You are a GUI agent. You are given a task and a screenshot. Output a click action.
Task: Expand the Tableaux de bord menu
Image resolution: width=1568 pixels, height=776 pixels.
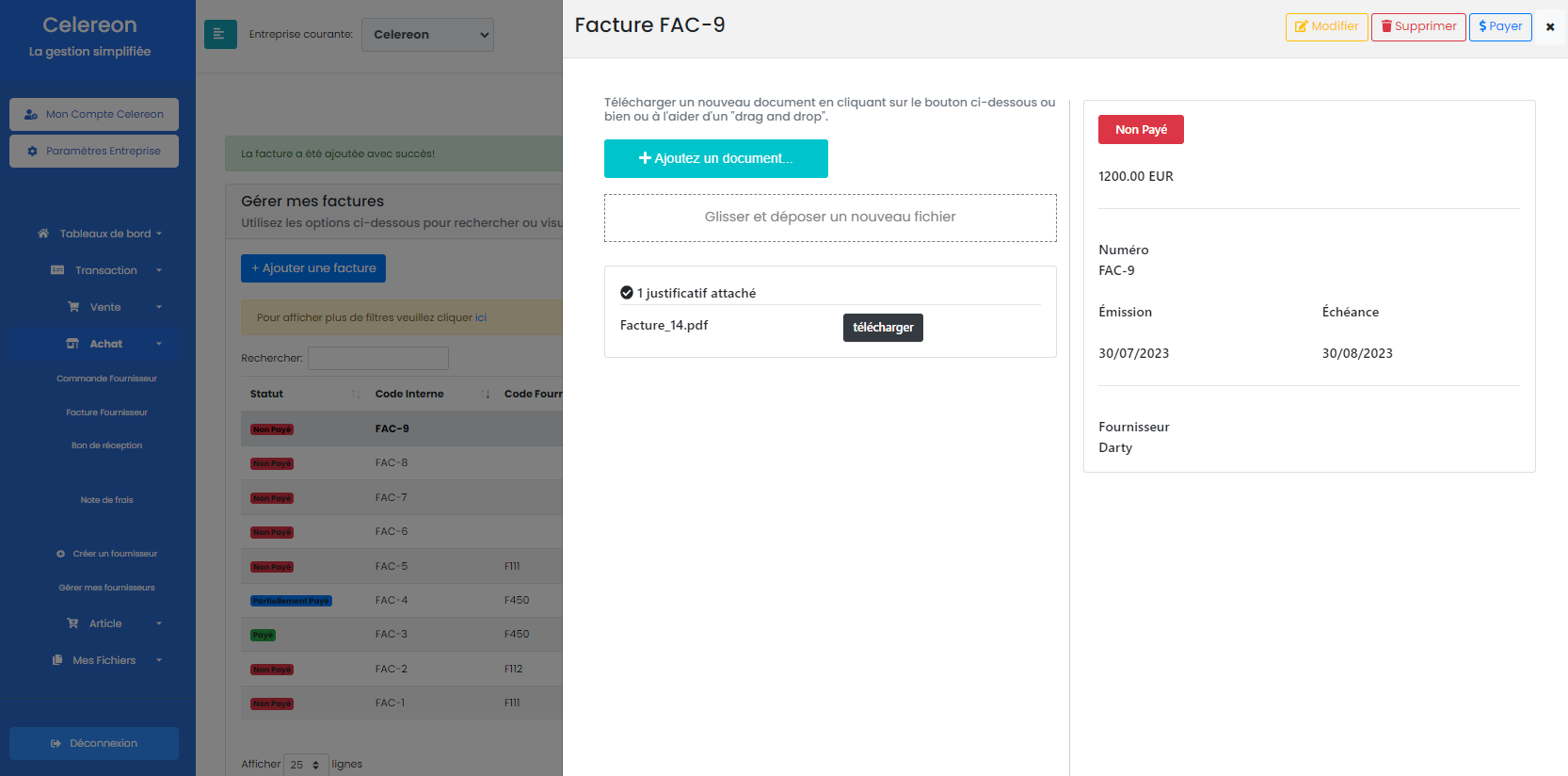105,234
